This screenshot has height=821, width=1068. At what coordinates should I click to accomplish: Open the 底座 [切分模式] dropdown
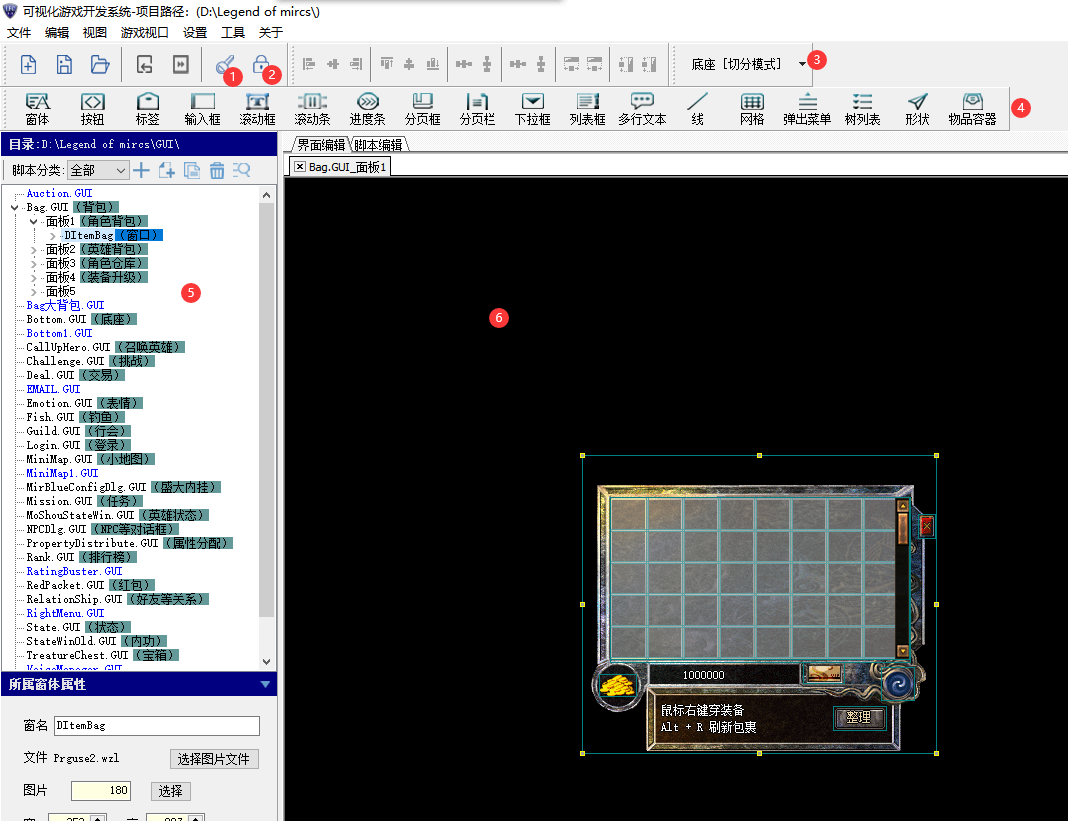pyautogui.click(x=802, y=64)
